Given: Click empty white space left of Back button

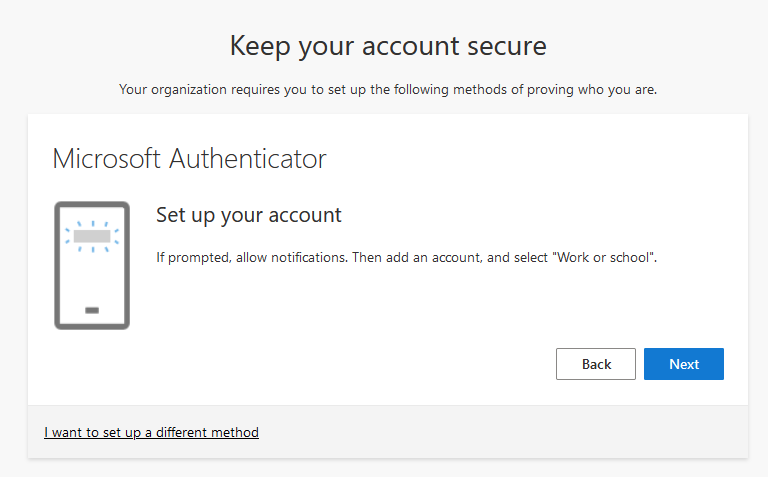Looking at the screenshot, I should pos(350,364).
